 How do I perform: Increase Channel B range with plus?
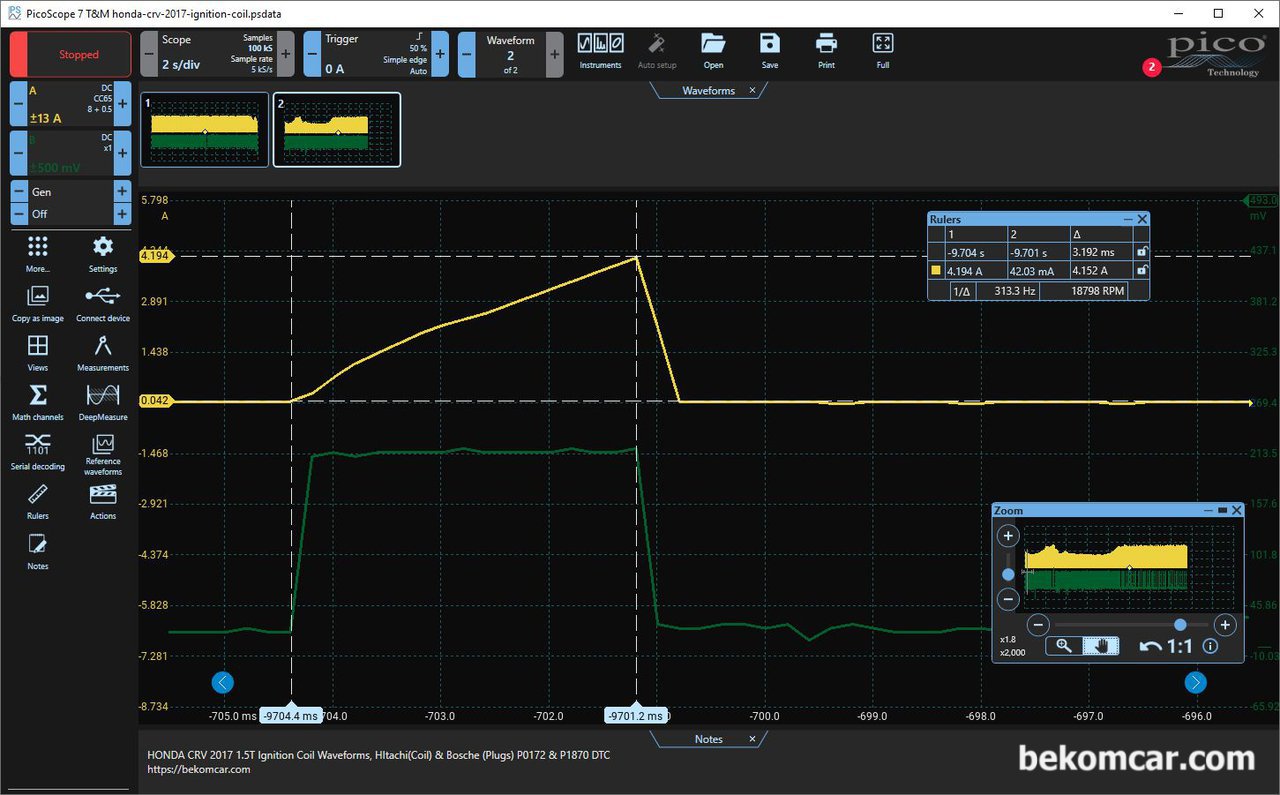tap(122, 153)
